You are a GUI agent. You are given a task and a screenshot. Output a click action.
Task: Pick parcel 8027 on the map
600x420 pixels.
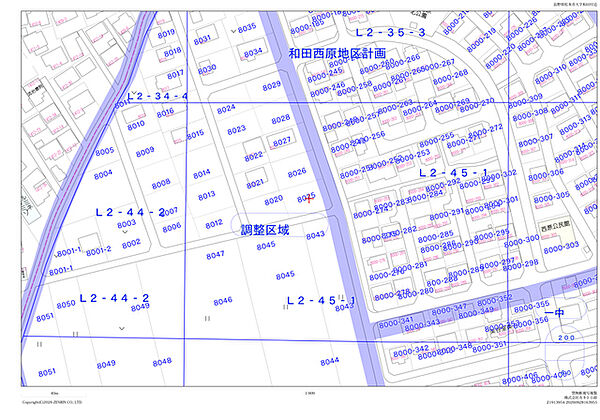click(x=282, y=142)
